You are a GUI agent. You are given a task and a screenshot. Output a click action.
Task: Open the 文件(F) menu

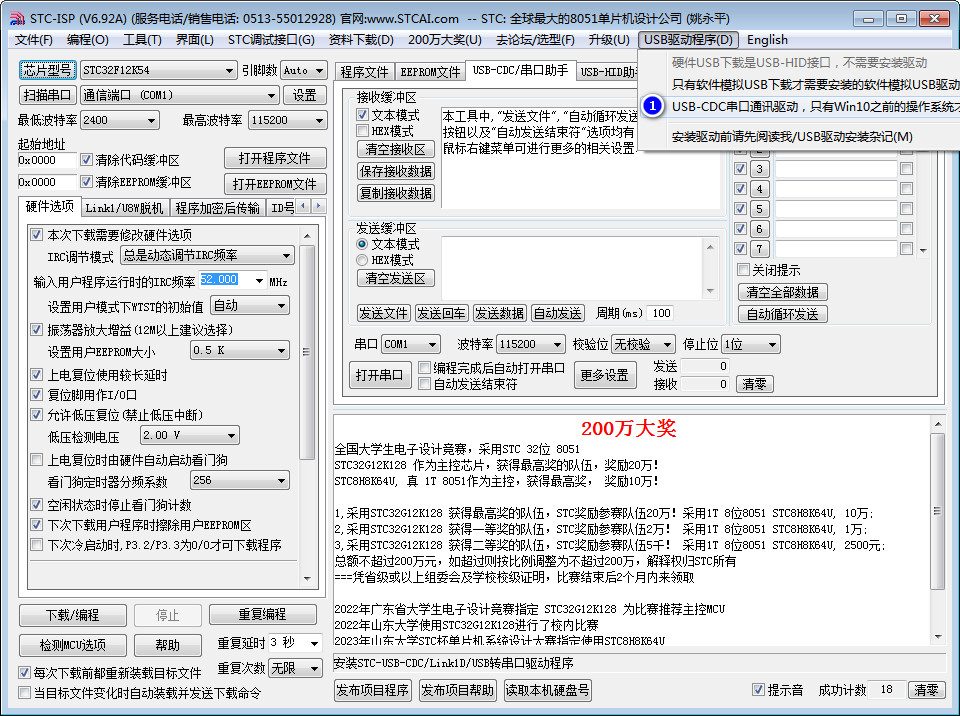coord(33,40)
